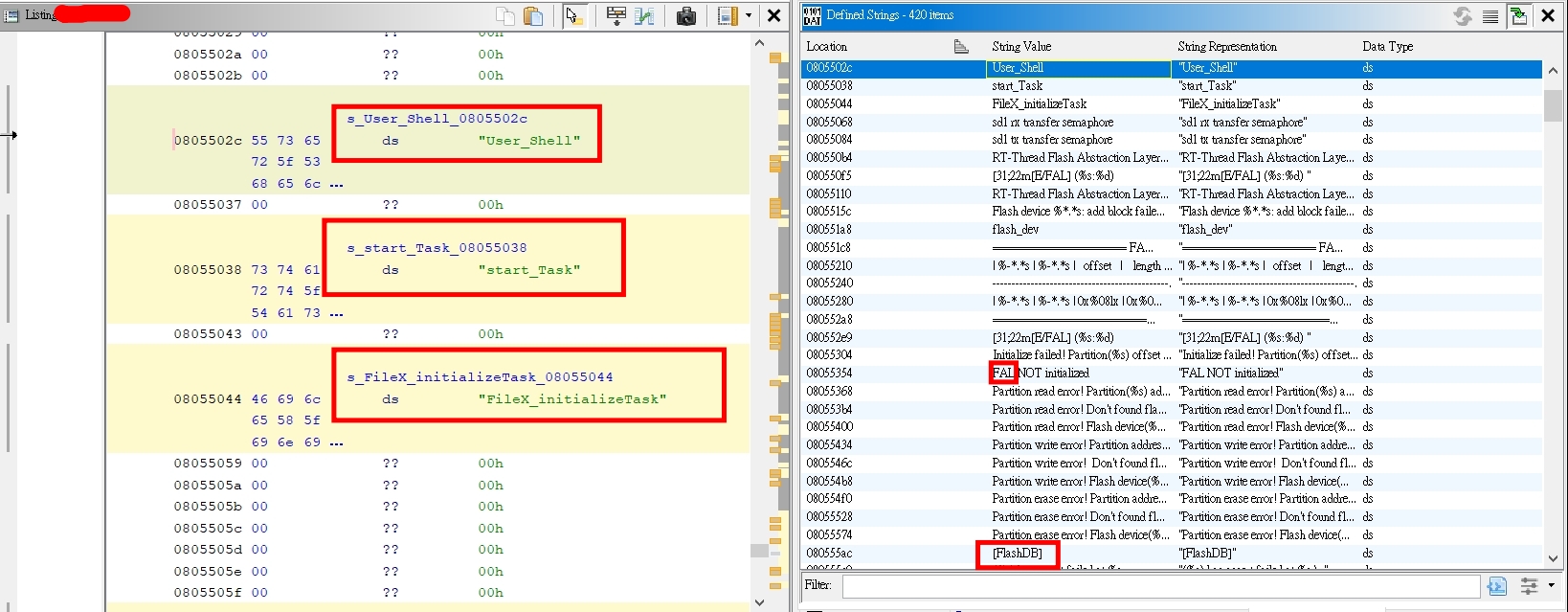Screen dimensions: 1568x612
Task: Click address 0805505f in listing
Action: click(x=208, y=593)
